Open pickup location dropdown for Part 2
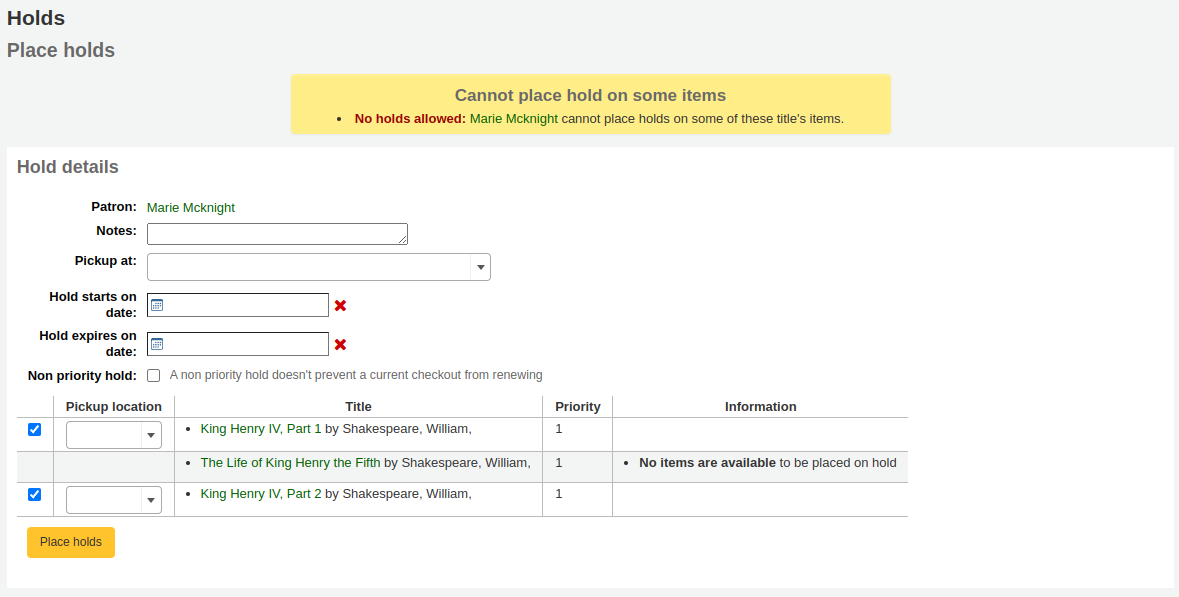The width and height of the screenshot is (1179, 597). [114, 499]
